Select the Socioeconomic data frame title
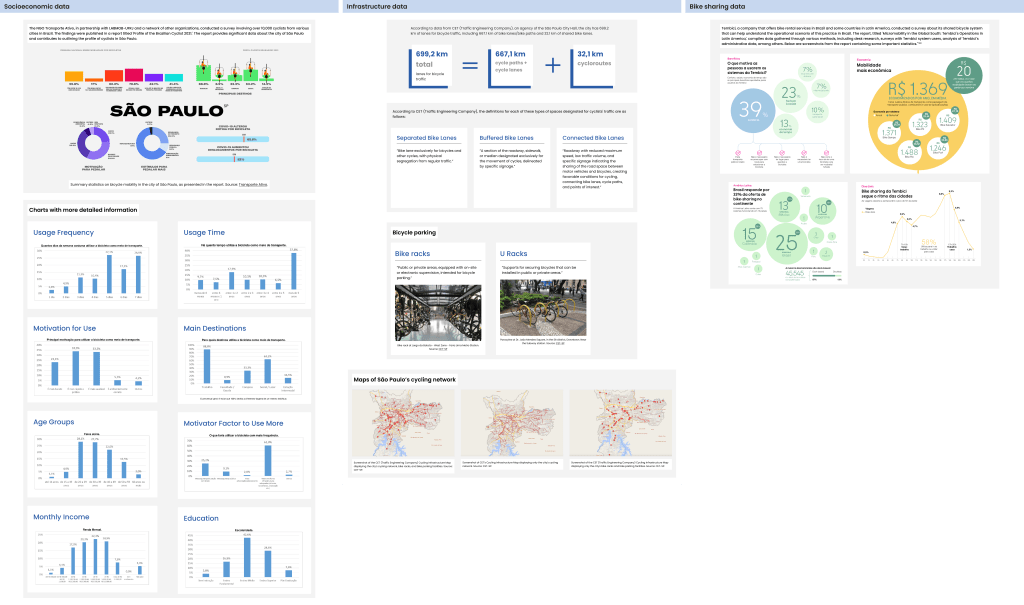This screenshot has height=605, width=1024. tap(34, 6)
